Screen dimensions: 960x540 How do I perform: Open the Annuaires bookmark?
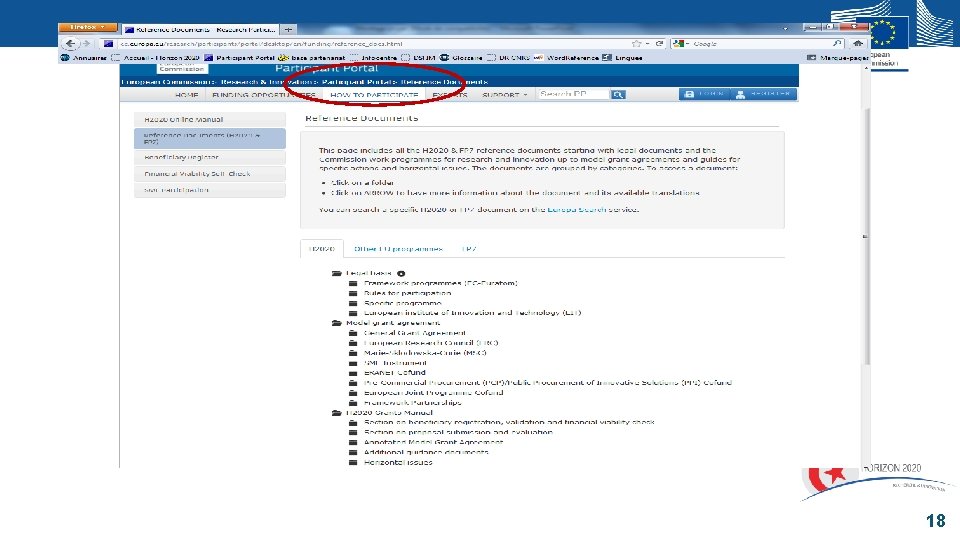(84, 58)
